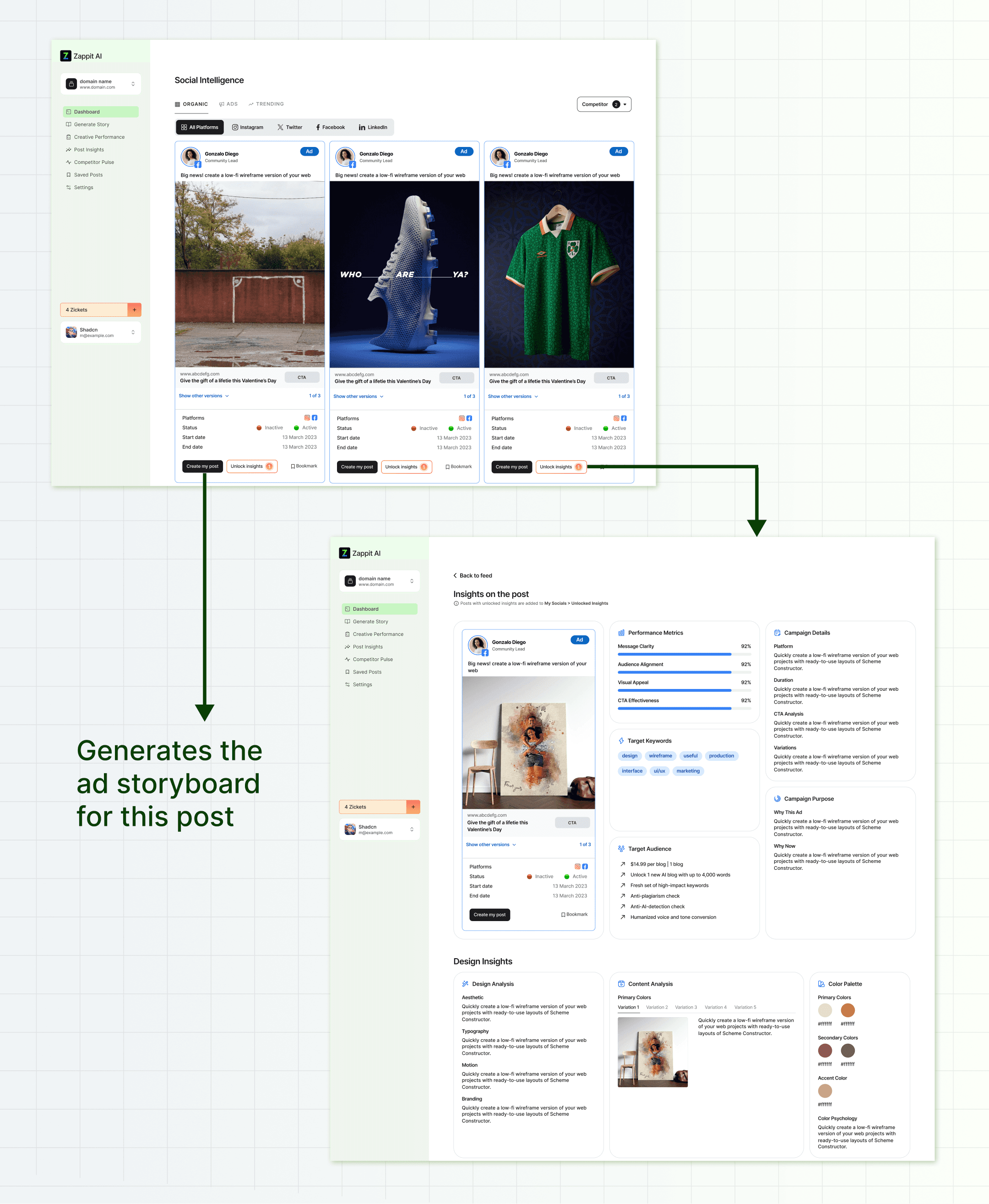
Task: Select the Variation 2 tab in Content Analysis
Action: (x=656, y=1008)
